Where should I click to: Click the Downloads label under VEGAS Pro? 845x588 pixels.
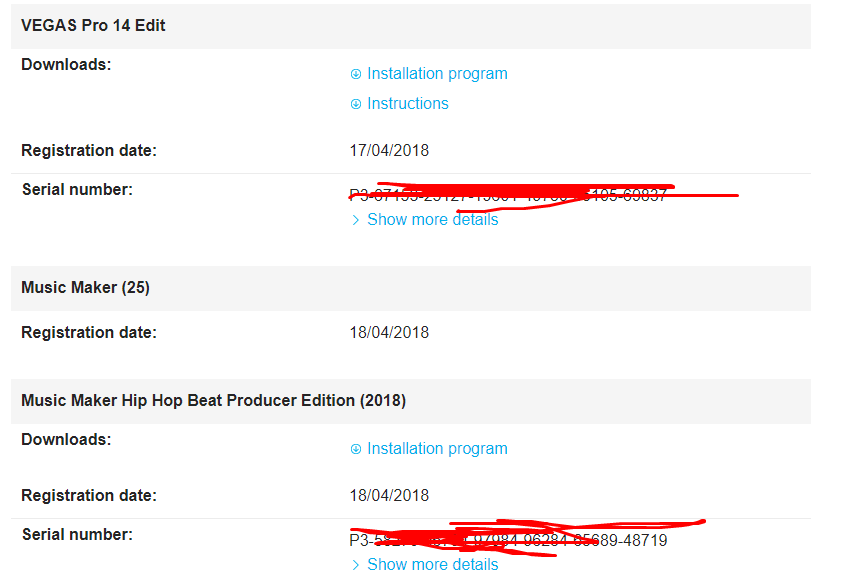coord(66,65)
